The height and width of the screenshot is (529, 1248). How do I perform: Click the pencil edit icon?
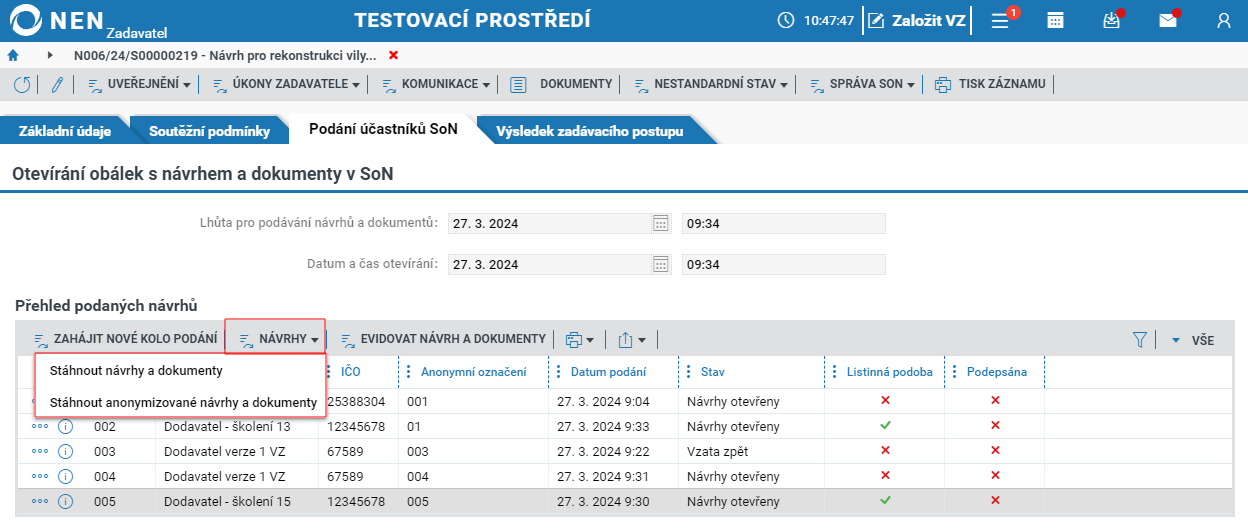click(57, 85)
